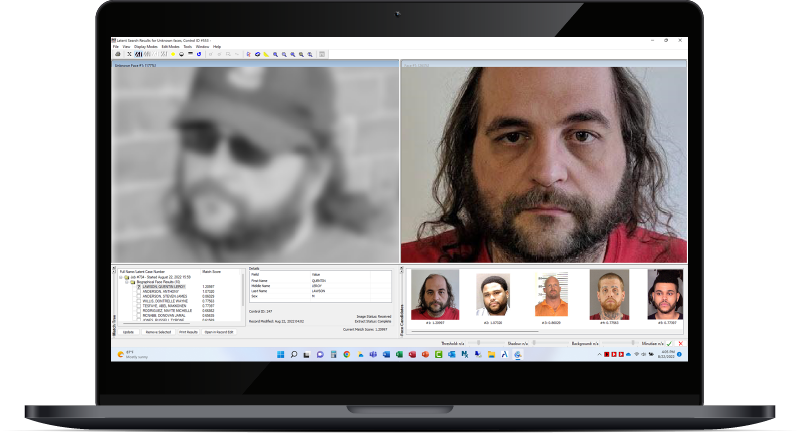Check the RODRIGUEZ, MAYTE MICHELLE checkbox

tap(139, 311)
